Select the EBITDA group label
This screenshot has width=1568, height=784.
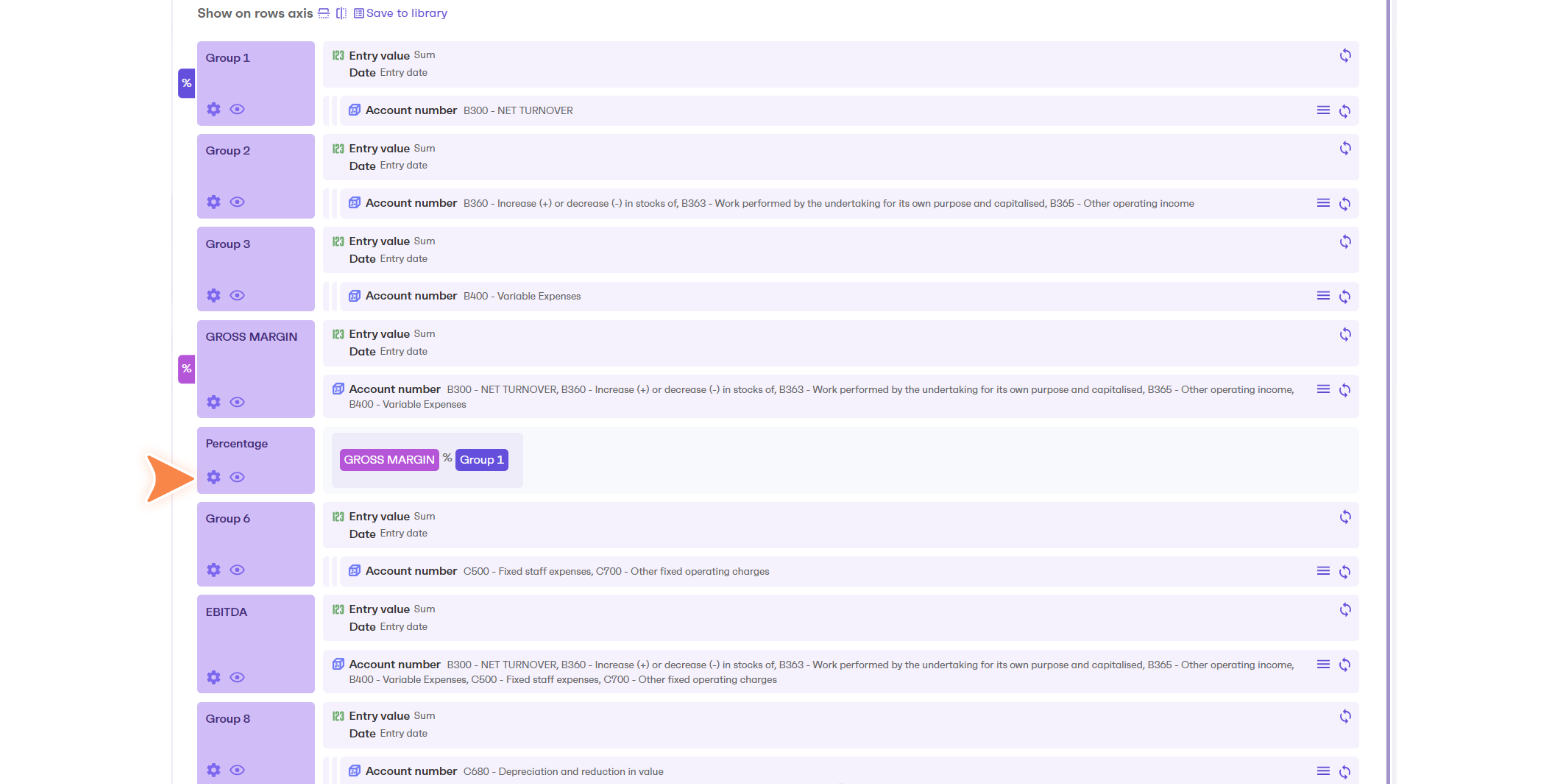(x=226, y=612)
